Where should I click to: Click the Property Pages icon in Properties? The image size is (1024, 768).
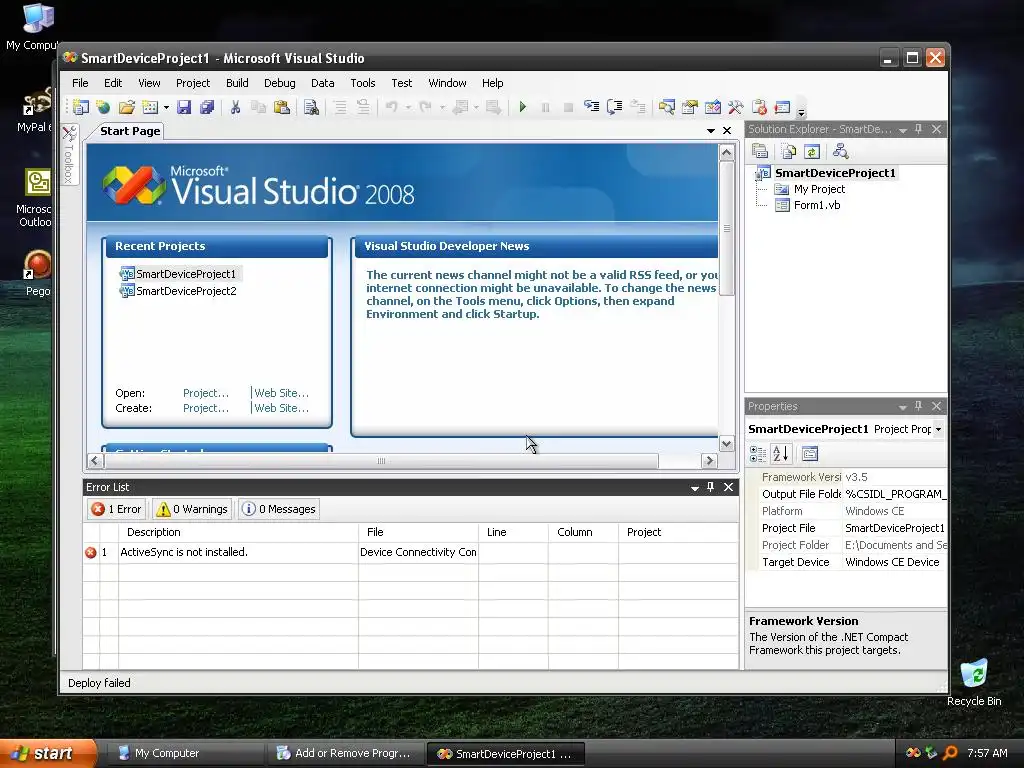click(810, 453)
